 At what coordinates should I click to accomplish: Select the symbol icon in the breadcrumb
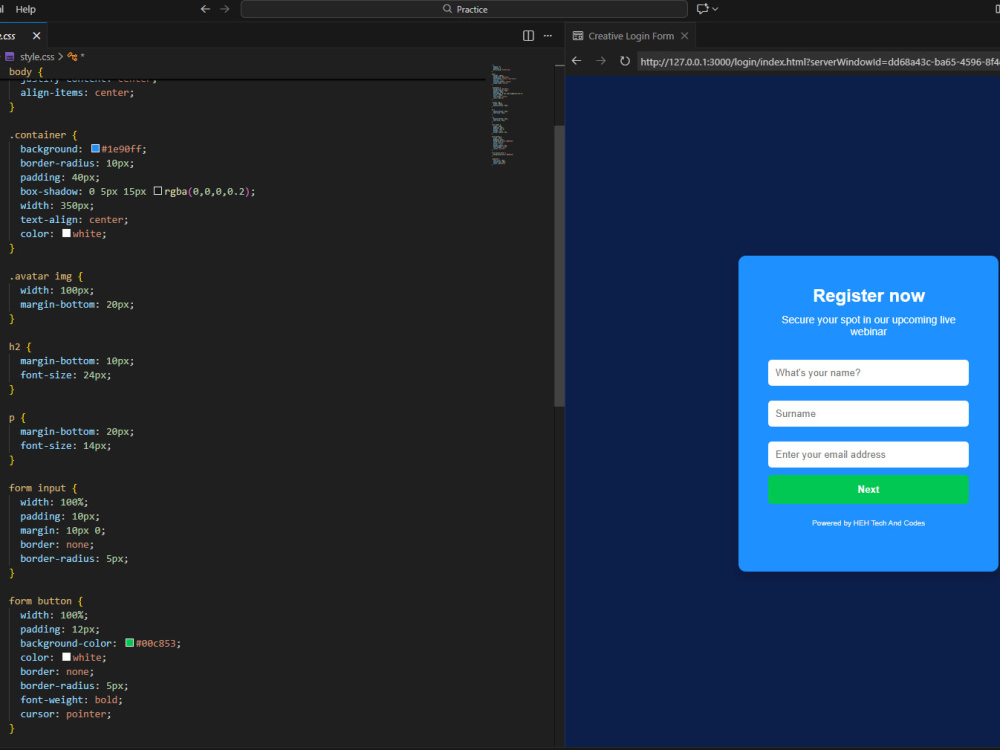pyautogui.click(x=72, y=57)
